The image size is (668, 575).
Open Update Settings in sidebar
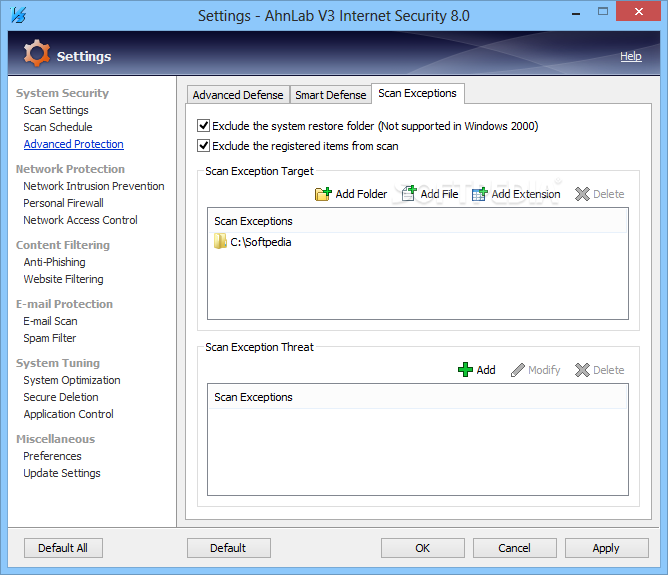62,473
